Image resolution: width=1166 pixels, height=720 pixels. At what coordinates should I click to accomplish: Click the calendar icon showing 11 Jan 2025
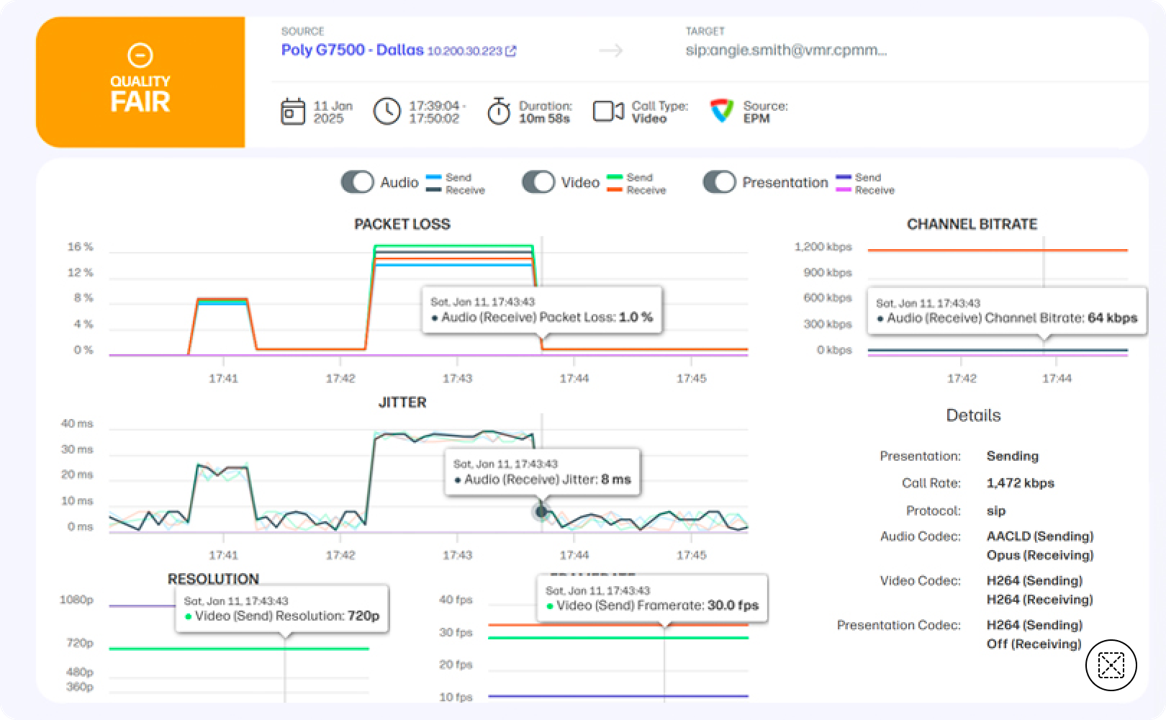[294, 110]
